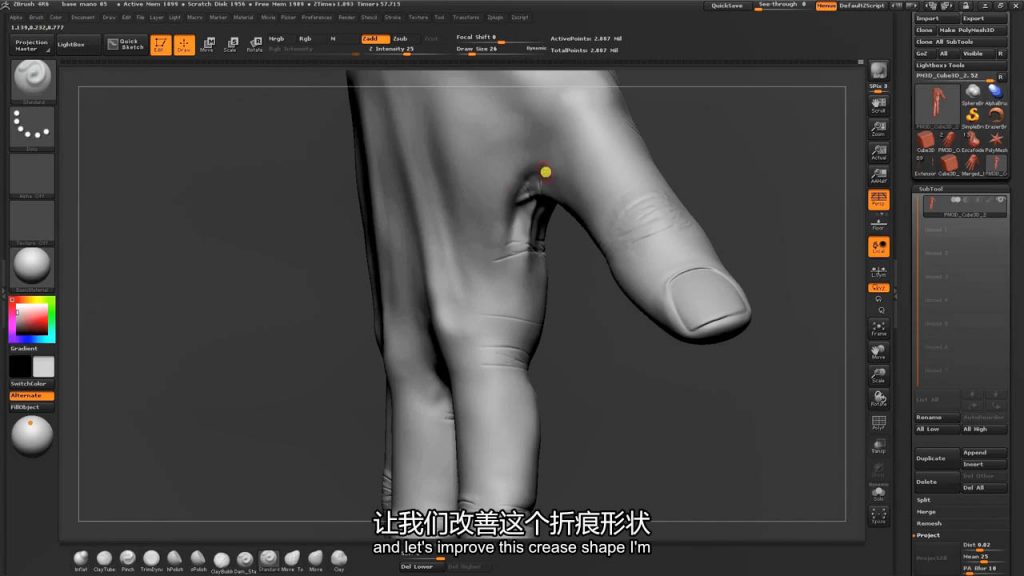The height and width of the screenshot is (576, 1024).
Task: Pick a color in the color picker square
Action: pos(31,319)
